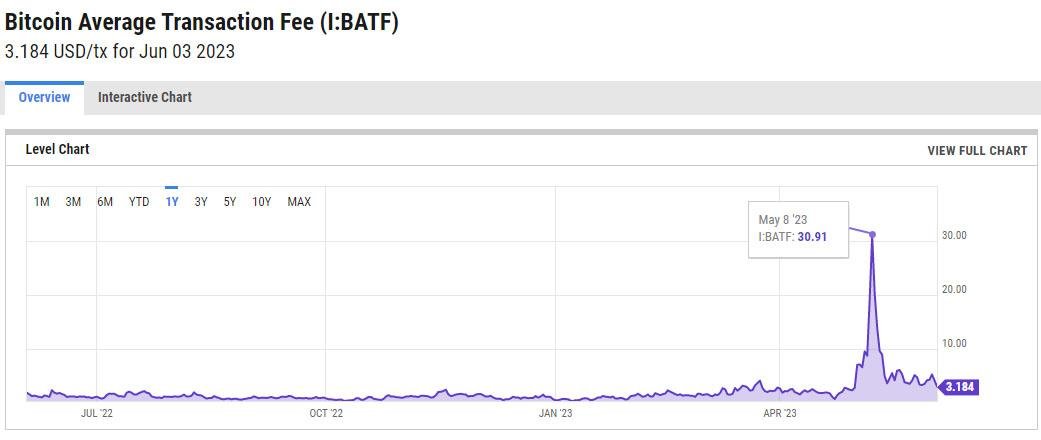
Task: Select the 6M time range
Action: pyautogui.click(x=105, y=202)
